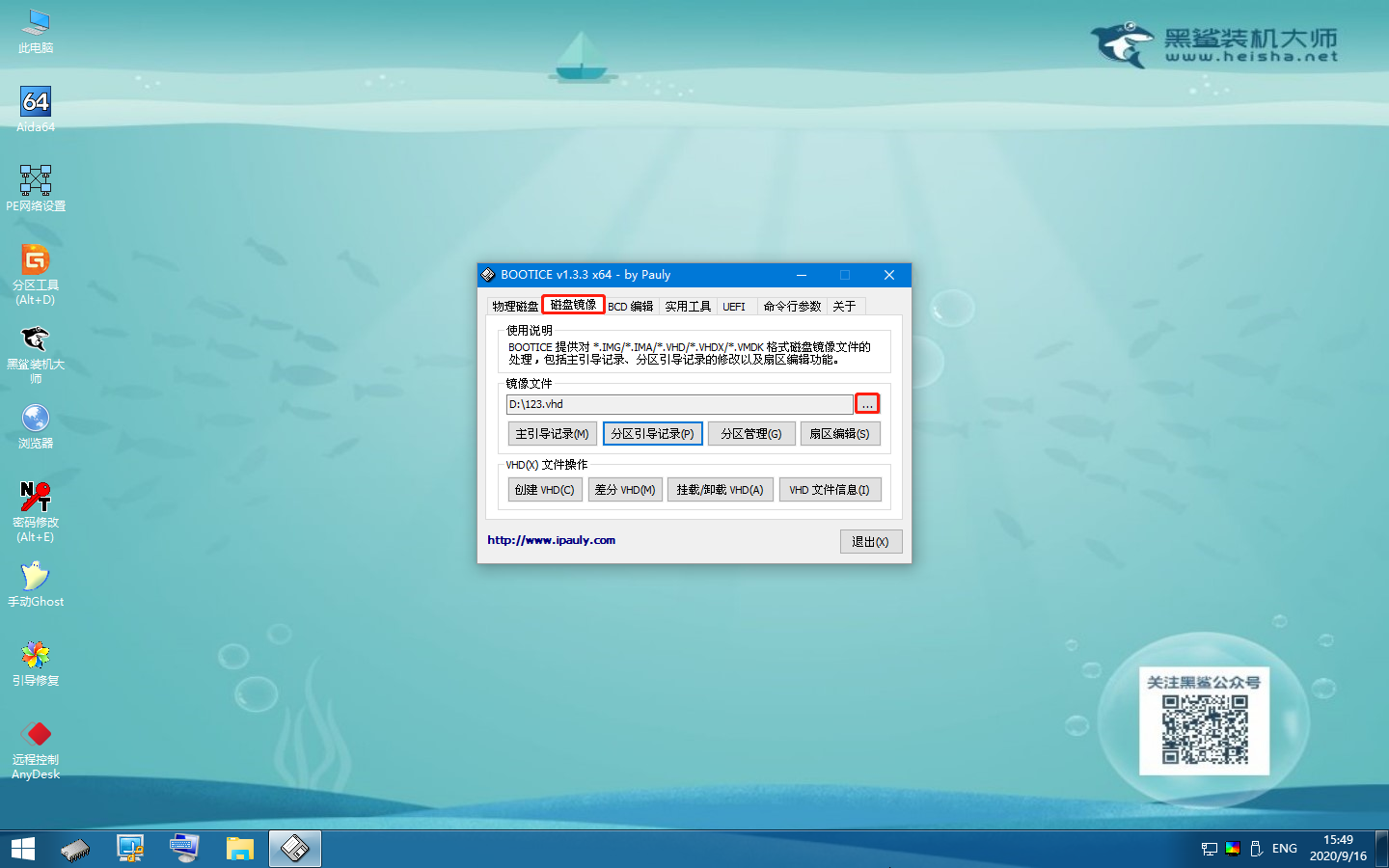The height and width of the screenshot is (868, 1389).
Task: Open the UEFI tab in BOOTICE
Action: tap(735, 305)
